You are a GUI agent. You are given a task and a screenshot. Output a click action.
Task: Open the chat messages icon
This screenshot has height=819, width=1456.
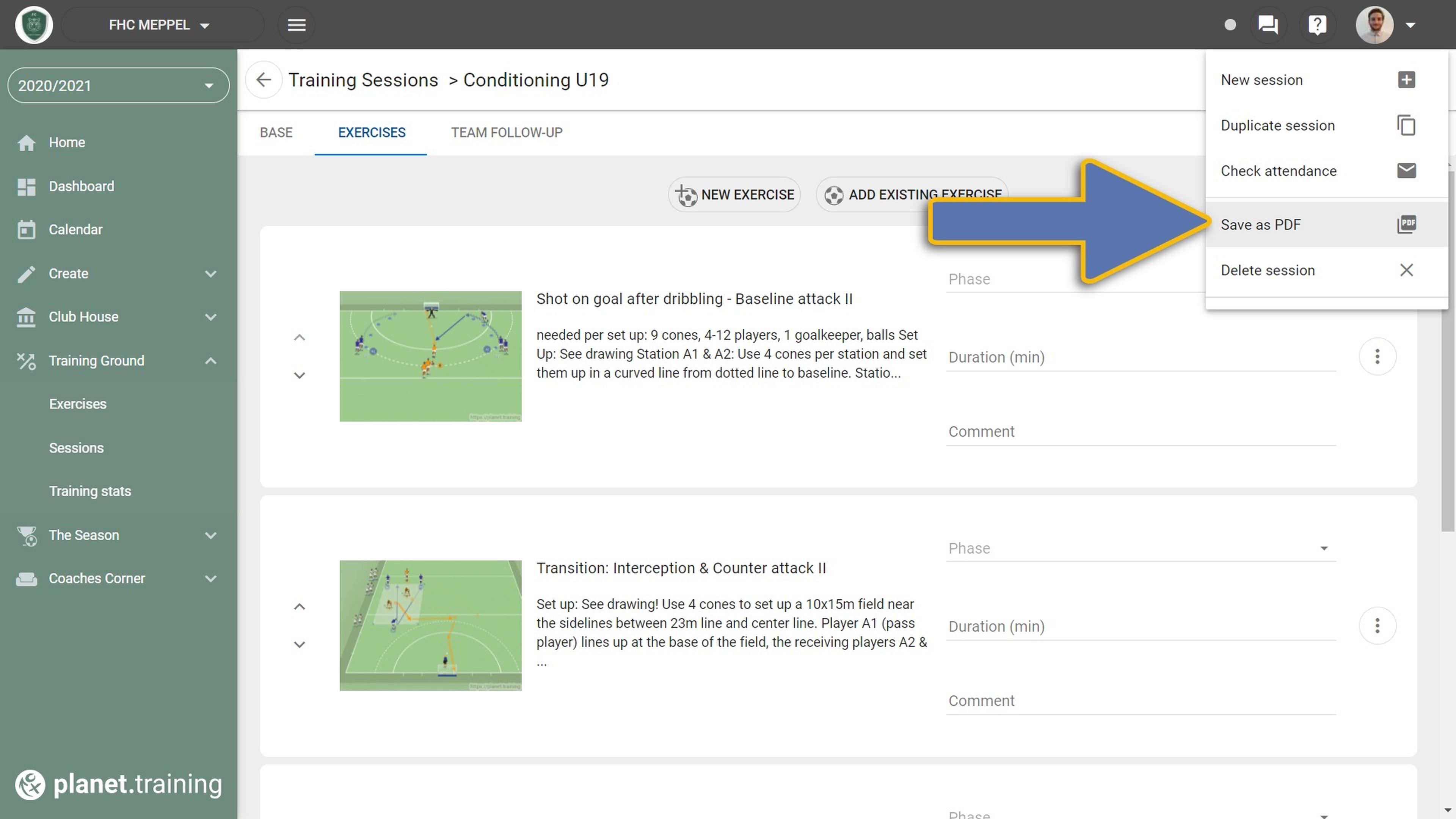1268,25
